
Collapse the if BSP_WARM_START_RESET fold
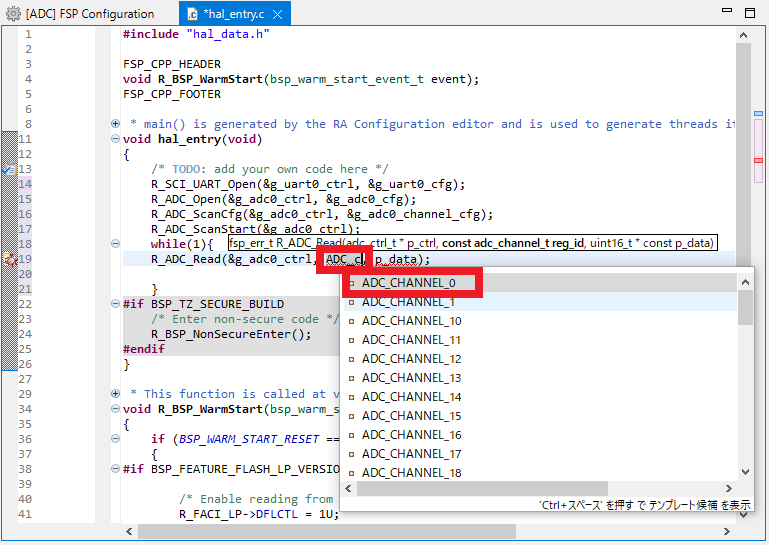pos(115,439)
